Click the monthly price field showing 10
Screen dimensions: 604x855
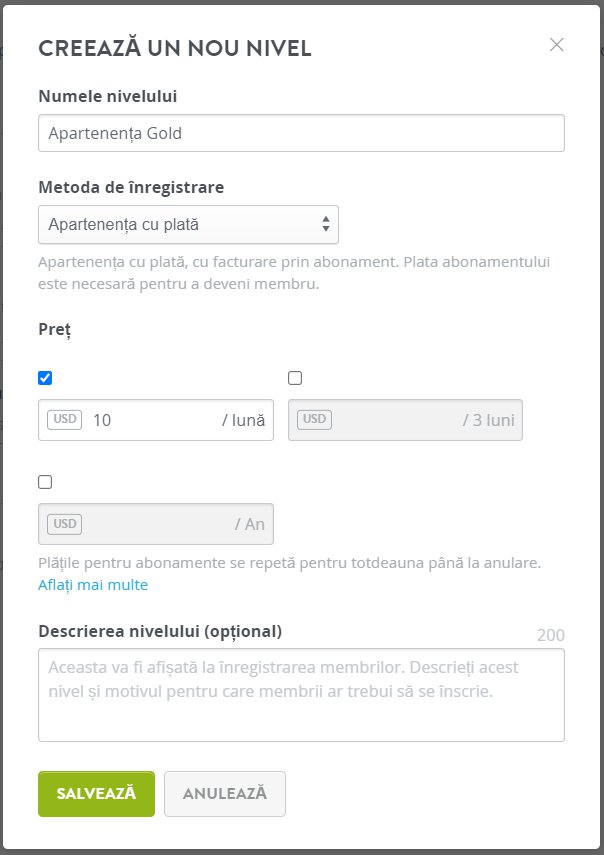tap(156, 420)
